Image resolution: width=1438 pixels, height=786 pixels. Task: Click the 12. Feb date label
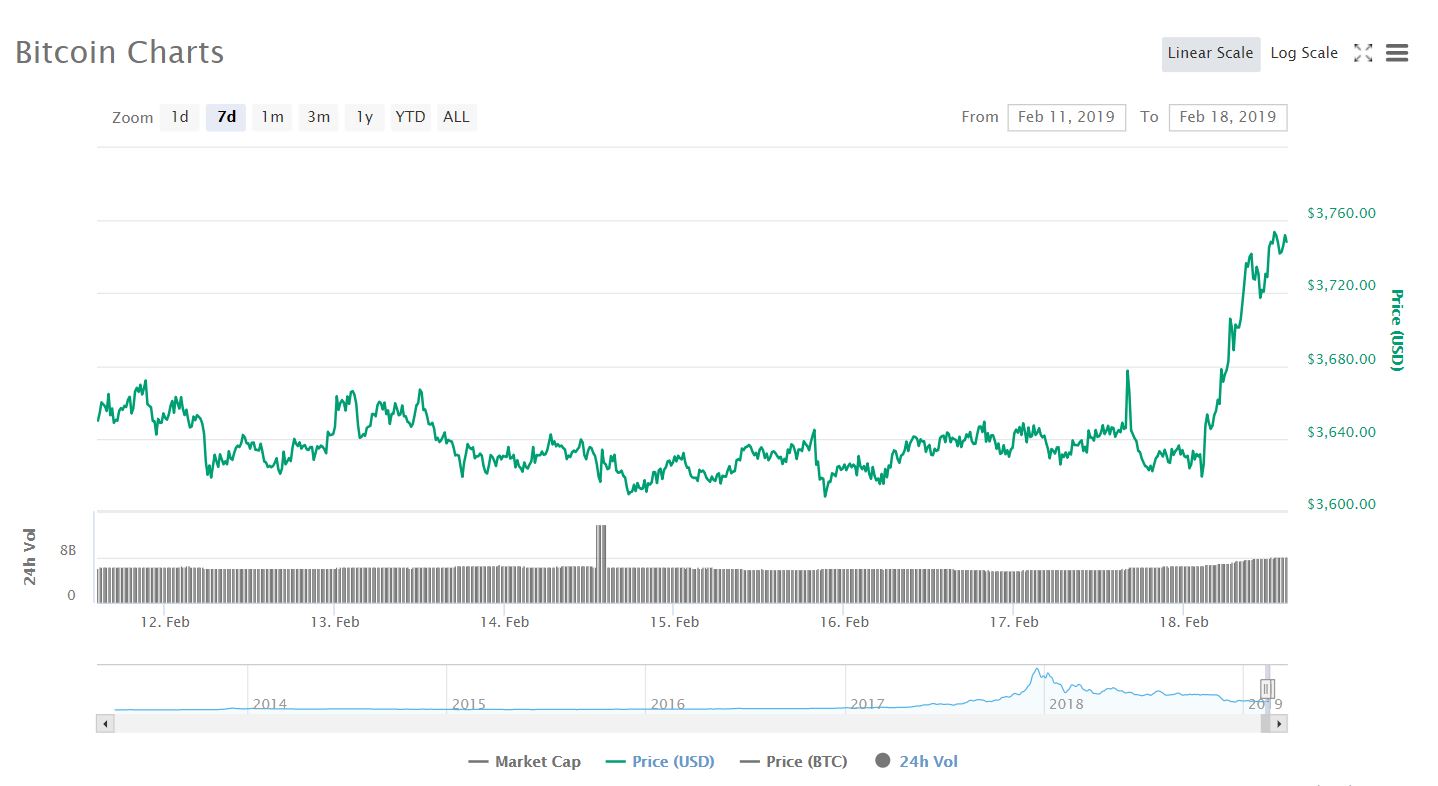coord(165,622)
